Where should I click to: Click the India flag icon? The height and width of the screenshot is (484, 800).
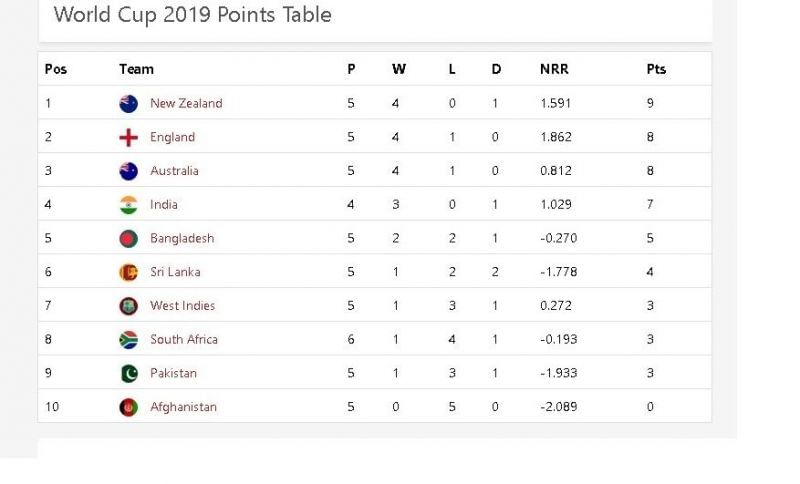coord(128,205)
